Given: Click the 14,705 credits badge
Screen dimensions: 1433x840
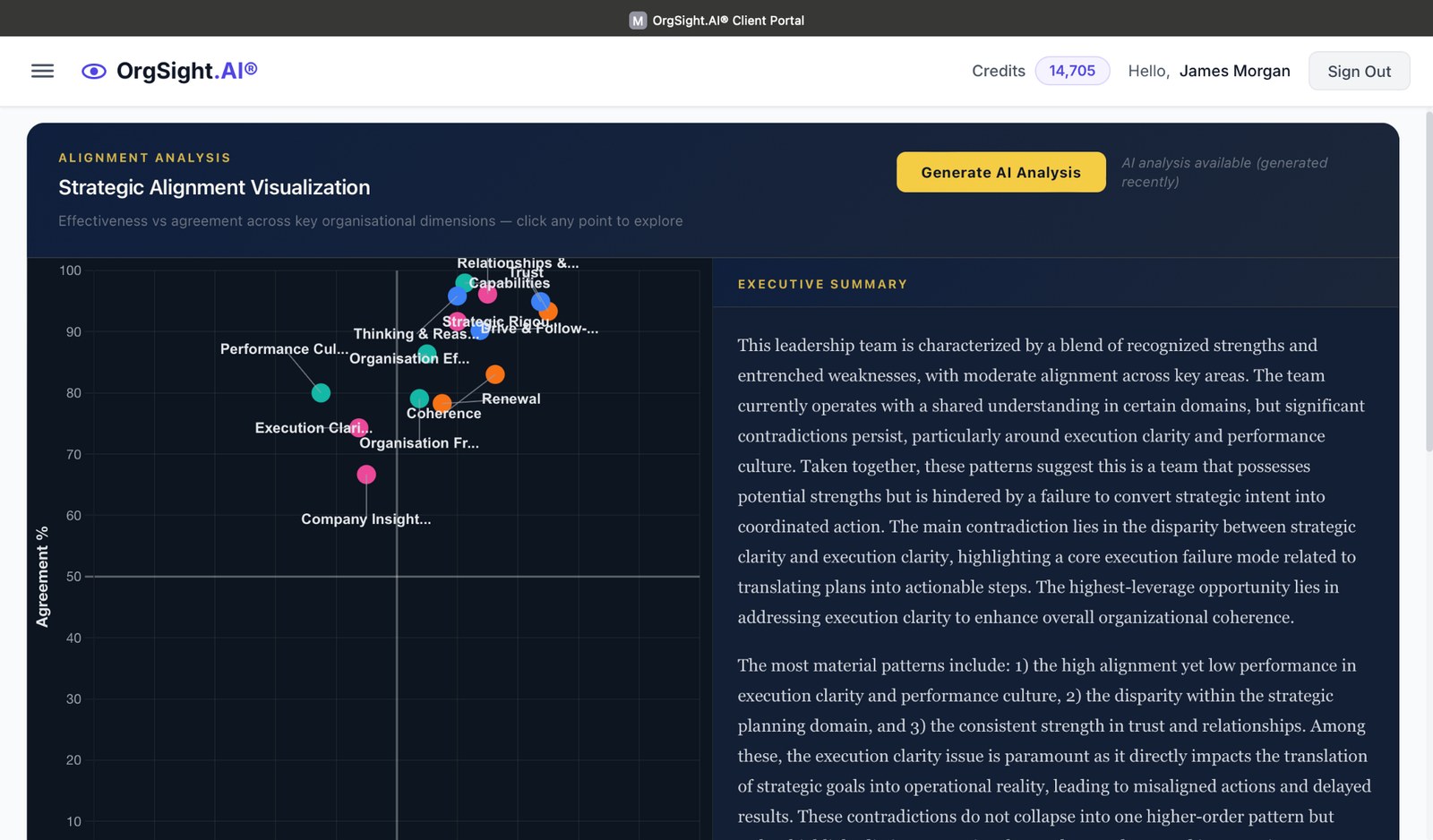Looking at the screenshot, I should click(1072, 70).
